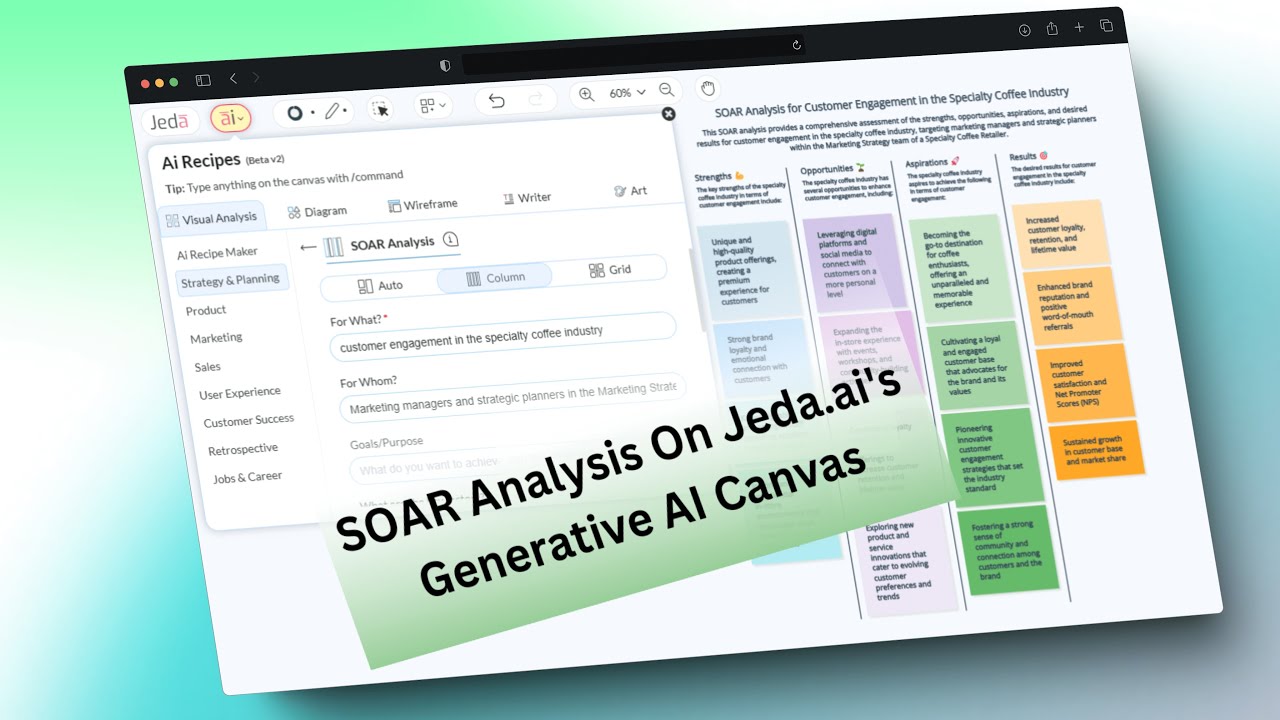Select the circle shape tool
1280x720 pixels.
[295, 113]
